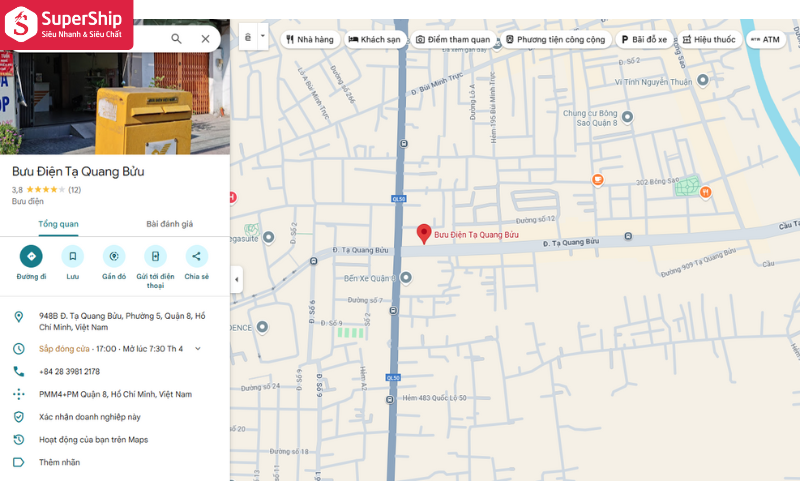This screenshot has height=500, width=800.
Task: Click the address 948B Đ. Tạ Quang Bửu row
Action: 115,321
